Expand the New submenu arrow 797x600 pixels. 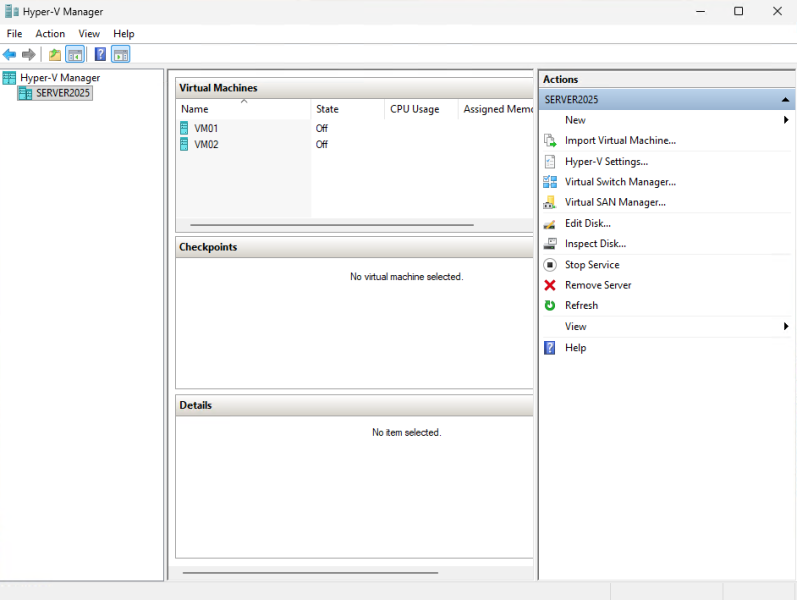click(x=786, y=120)
